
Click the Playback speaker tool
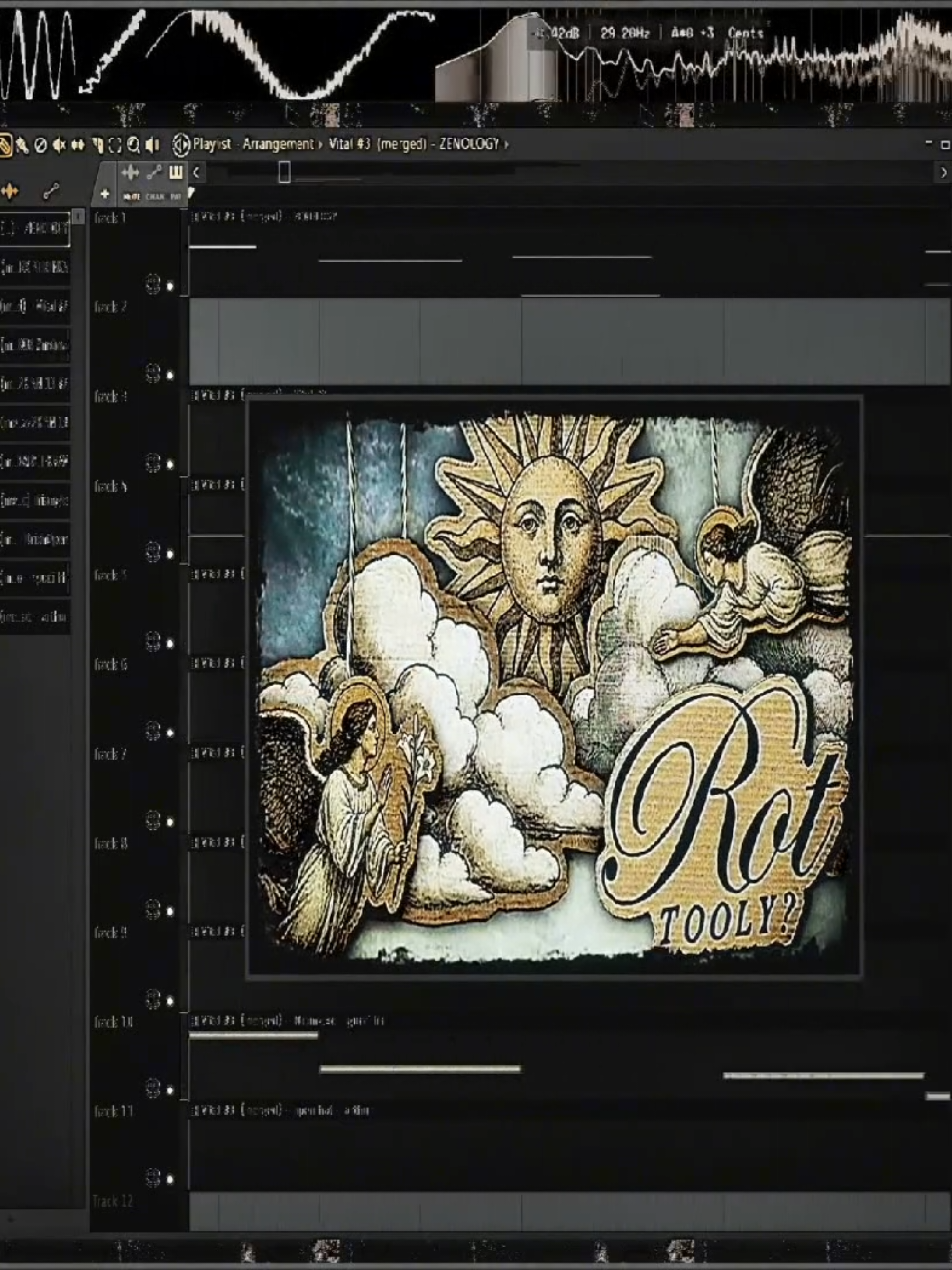point(152,145)
